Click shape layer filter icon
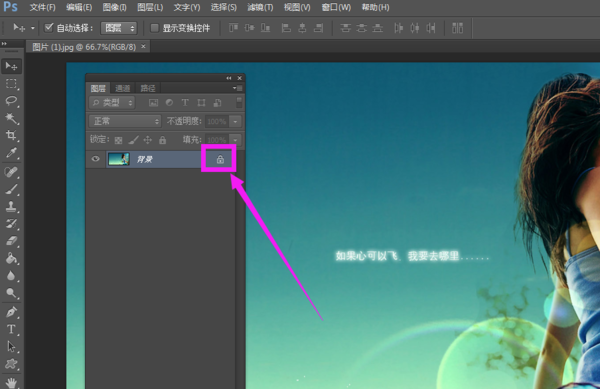Viewport: 600px width, 389px height. [x=201, y=103]
